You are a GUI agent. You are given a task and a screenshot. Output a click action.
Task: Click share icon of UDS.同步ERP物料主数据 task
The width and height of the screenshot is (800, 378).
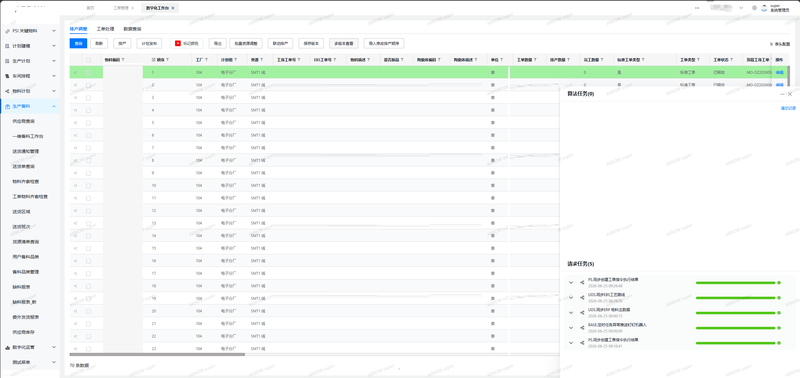point(582,313)
